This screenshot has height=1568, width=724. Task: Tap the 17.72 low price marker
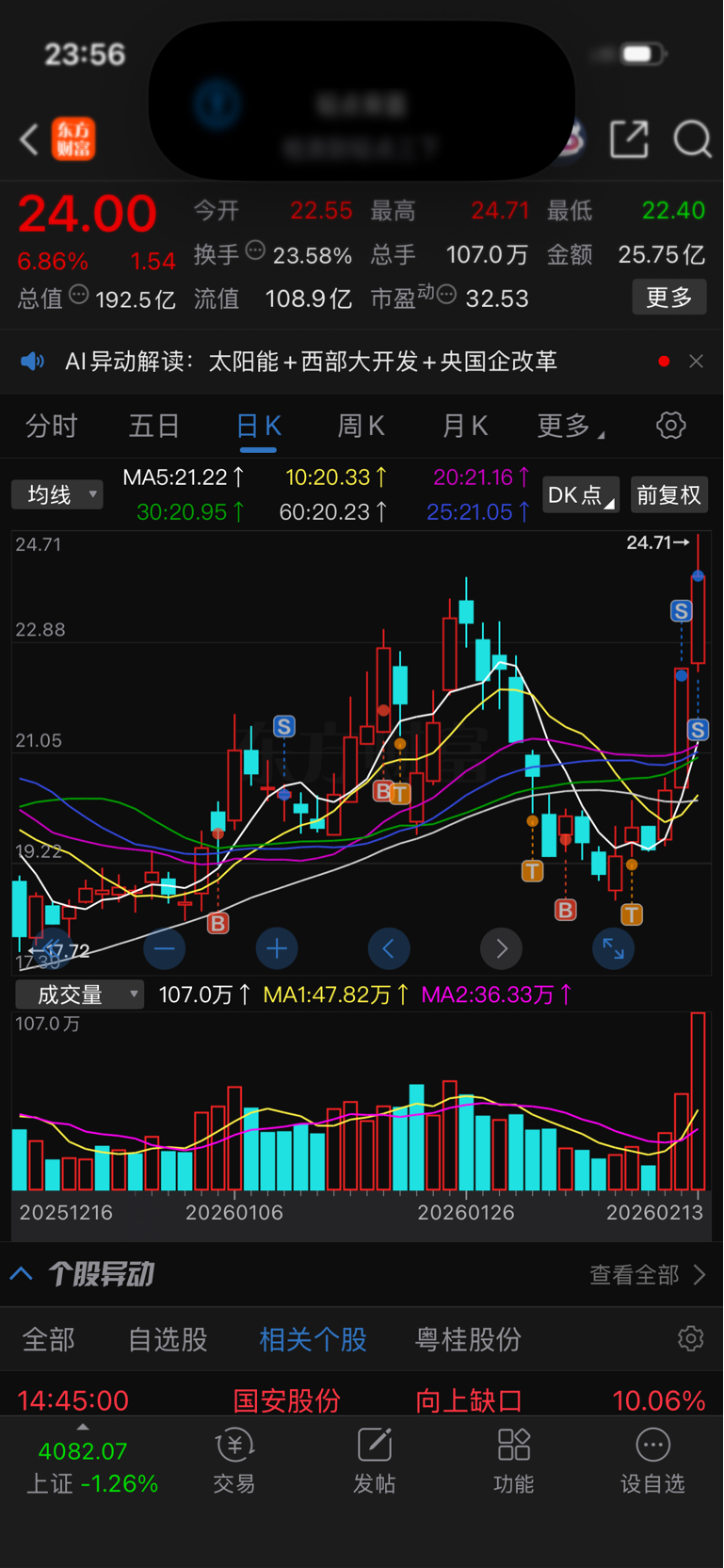[x=58, y=951]
